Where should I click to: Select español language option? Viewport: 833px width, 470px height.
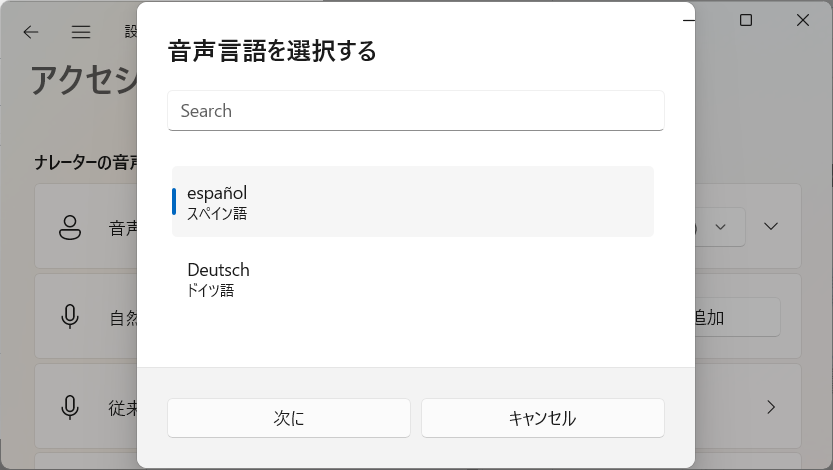point(413,202)
